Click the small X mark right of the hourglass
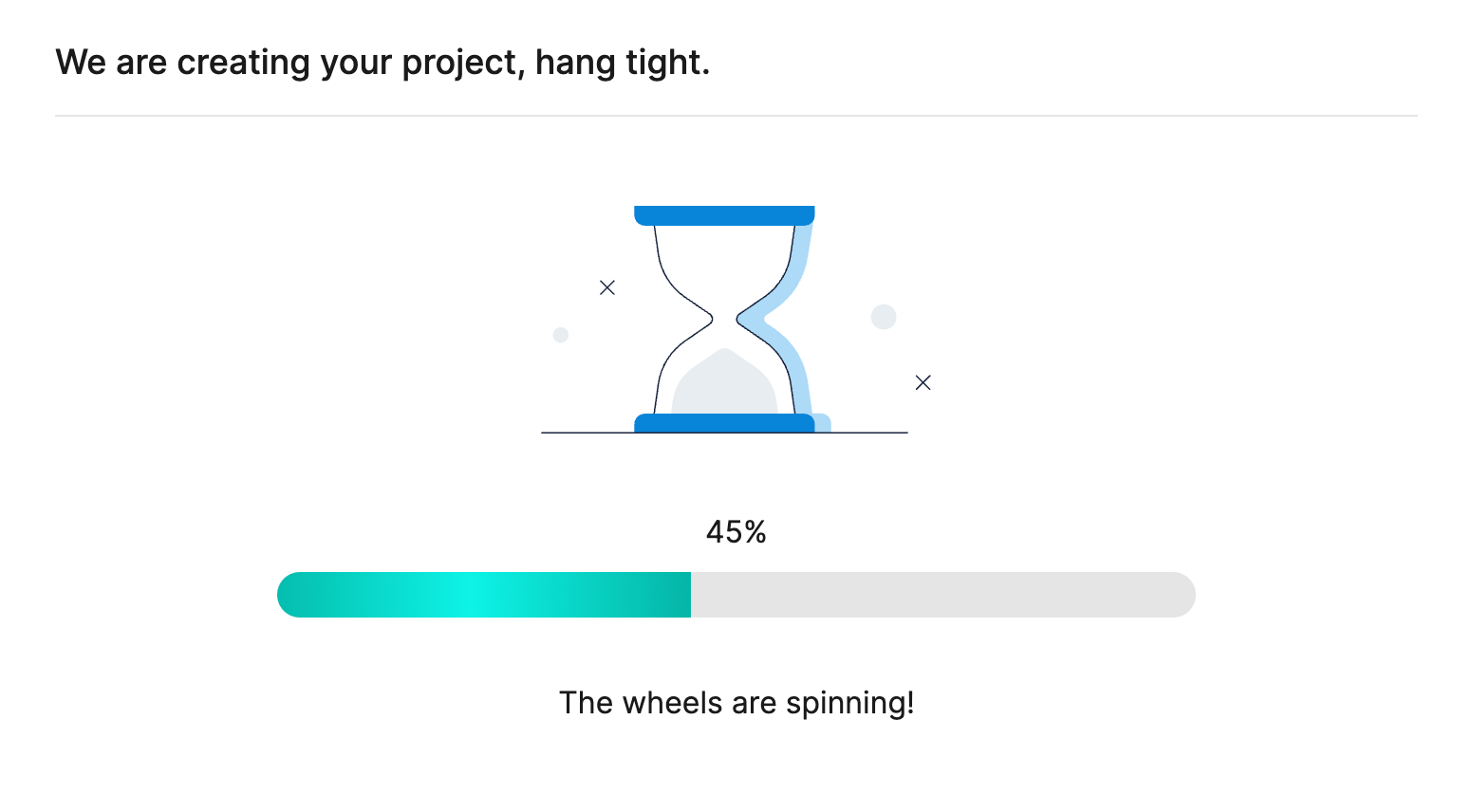The width and height of the screenshot is (1473, 812). 923,382
